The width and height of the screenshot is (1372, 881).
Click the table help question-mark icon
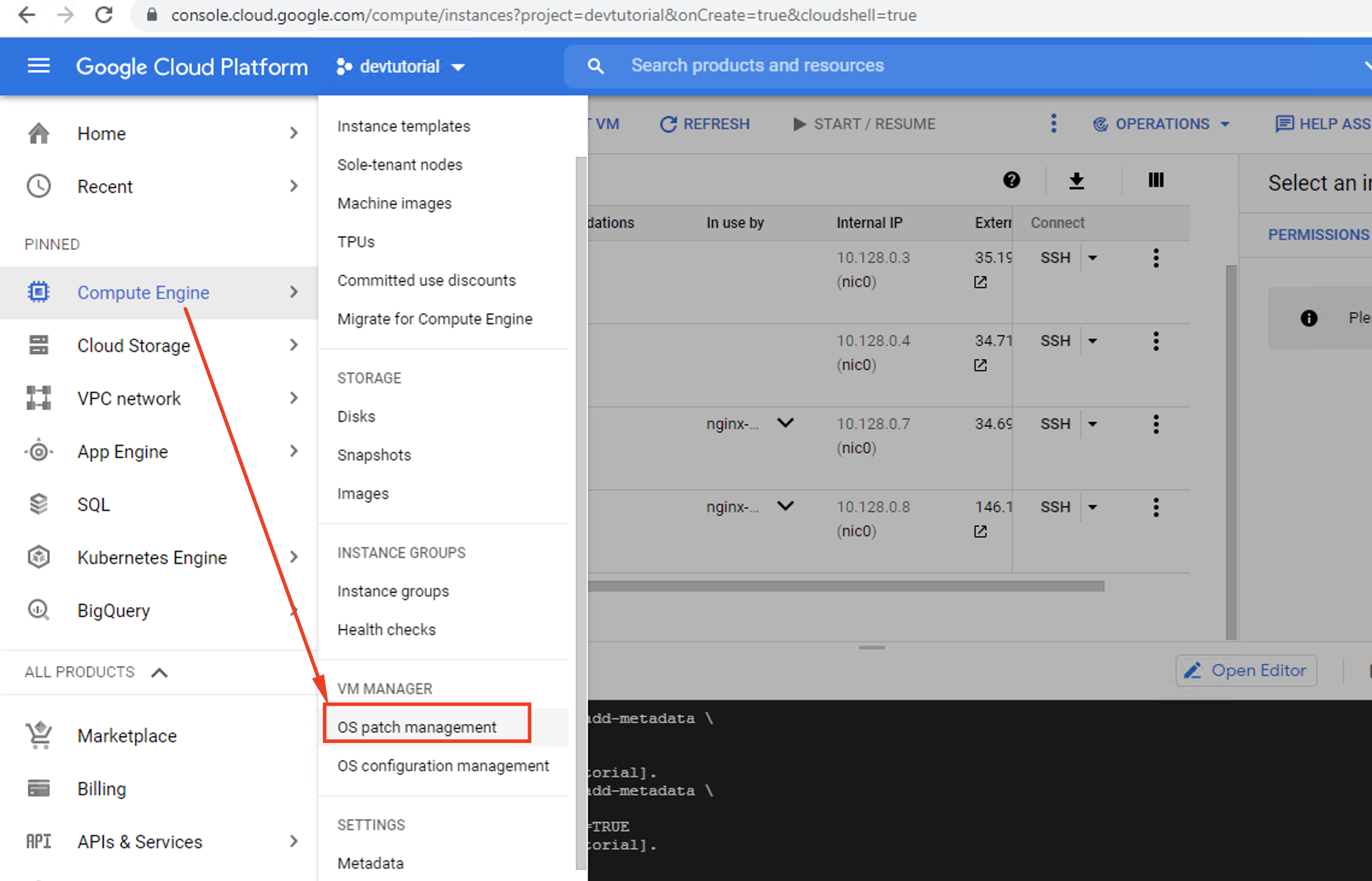1011,180
